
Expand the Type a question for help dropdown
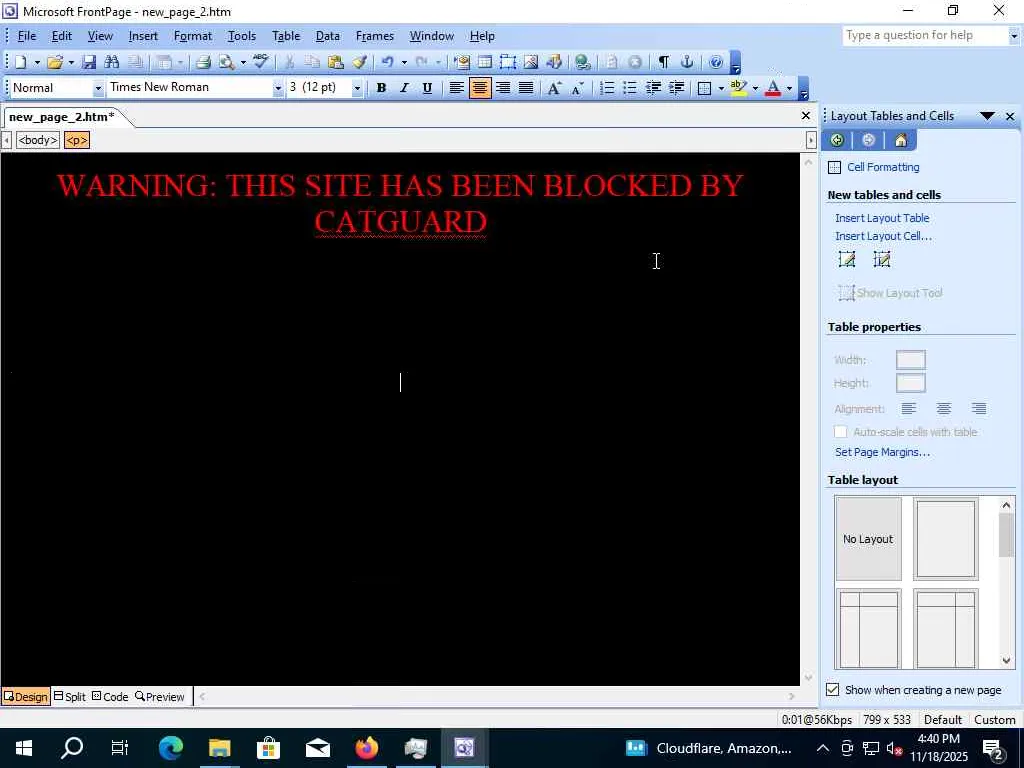pyautogui.click(x=1014, y=36)
